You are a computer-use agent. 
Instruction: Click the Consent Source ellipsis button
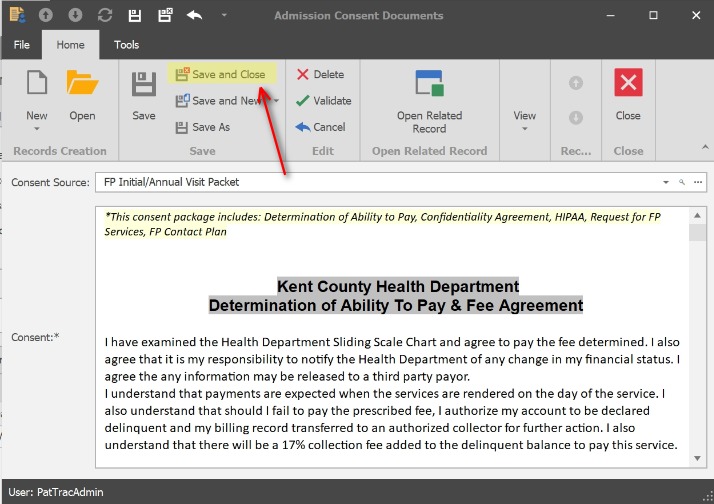pos(698,182)
